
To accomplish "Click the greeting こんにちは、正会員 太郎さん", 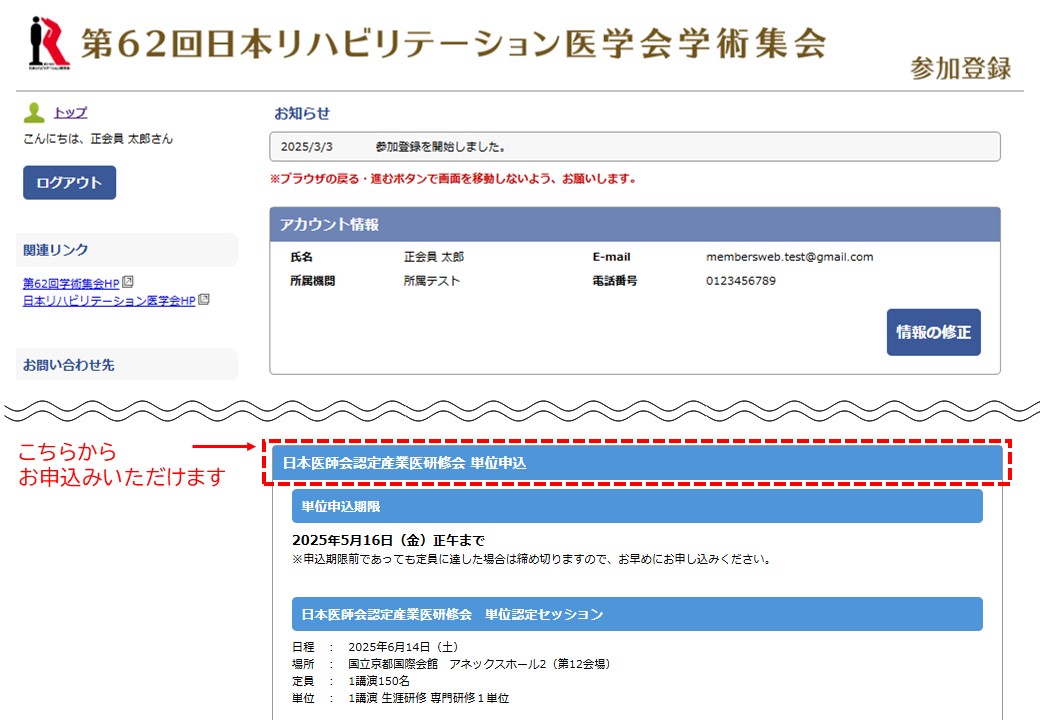I will pos(98,139).
